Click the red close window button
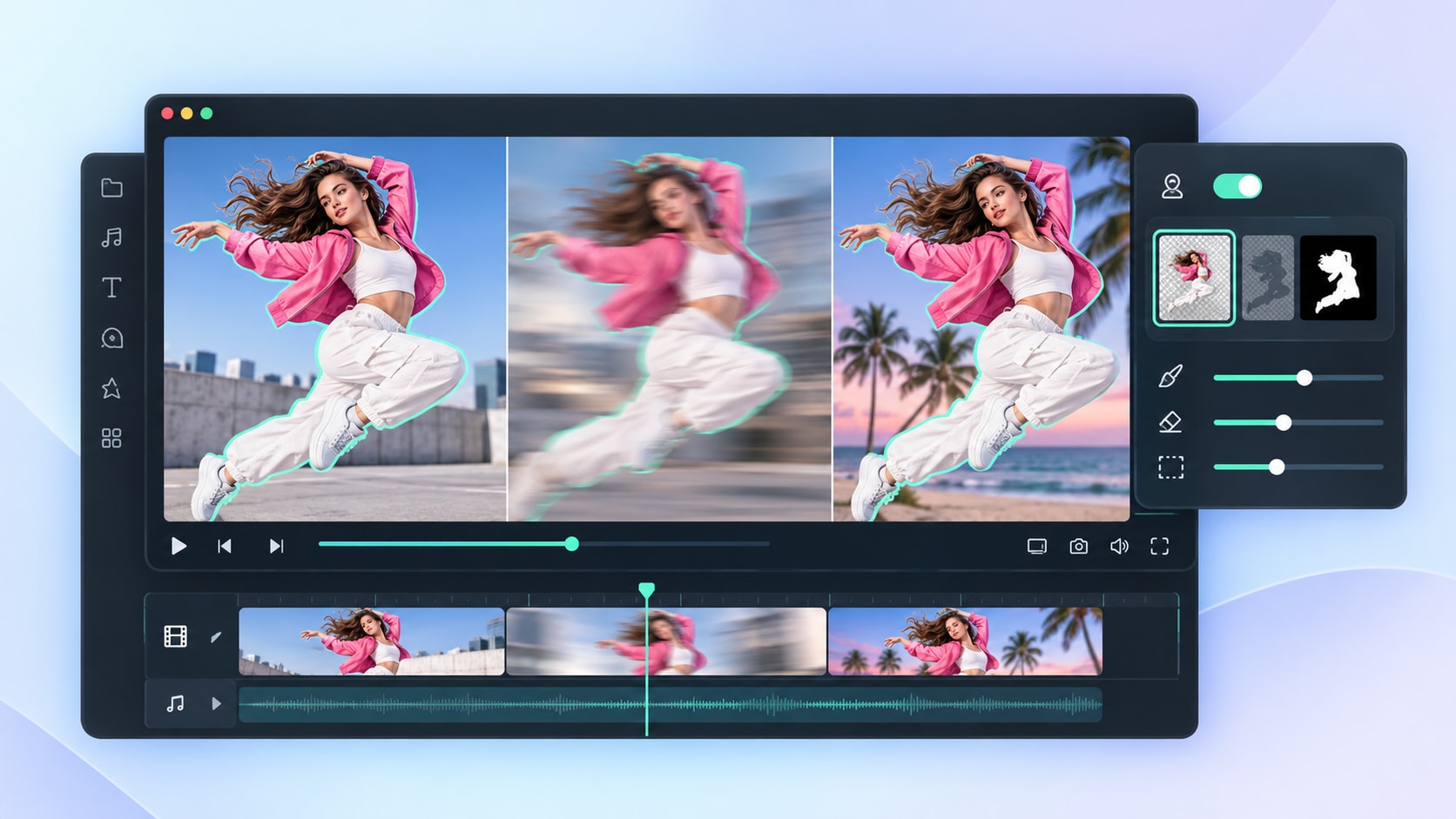This screenshot has height=819, width=1456. (167, 113)
